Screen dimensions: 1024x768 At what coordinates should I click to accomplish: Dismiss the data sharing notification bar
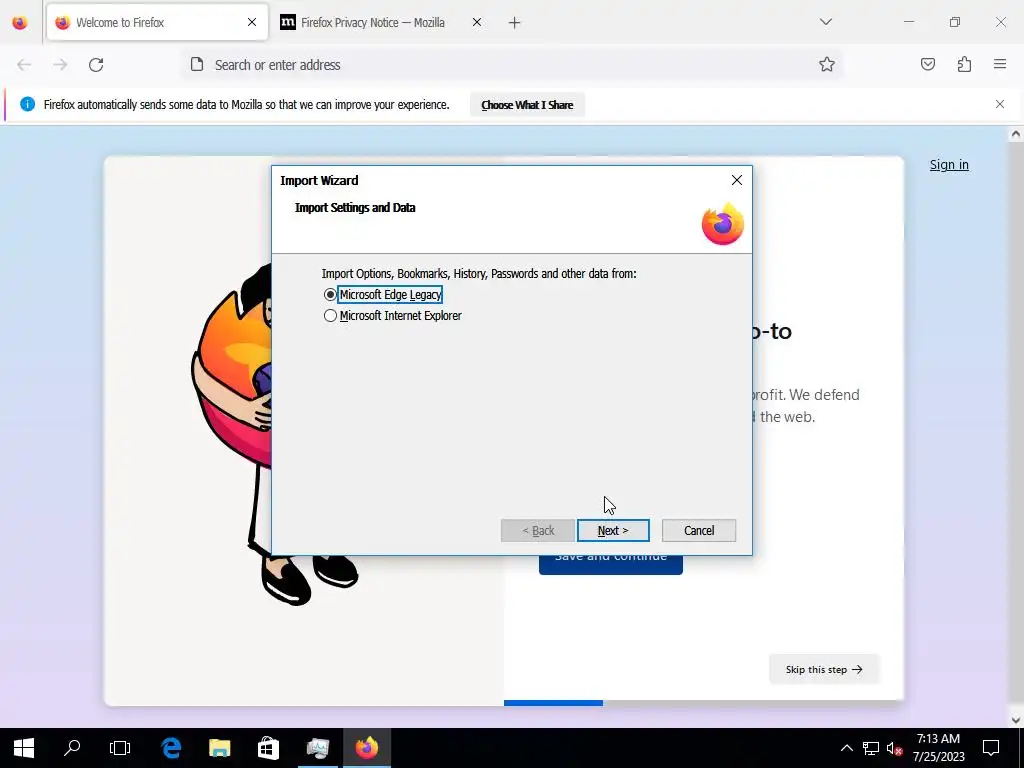tap(1000, 104)
